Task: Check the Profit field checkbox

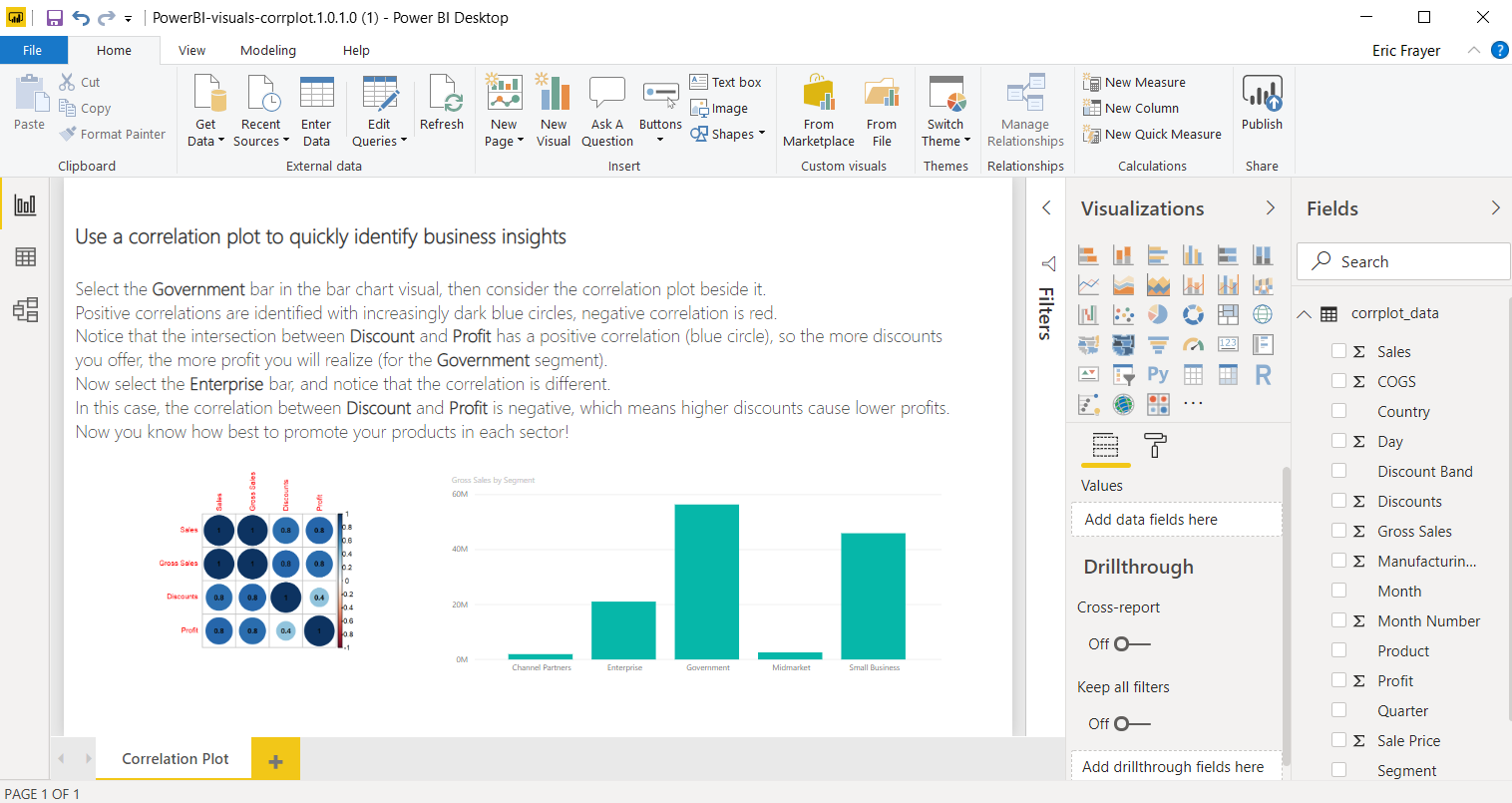Action: 1339,680
